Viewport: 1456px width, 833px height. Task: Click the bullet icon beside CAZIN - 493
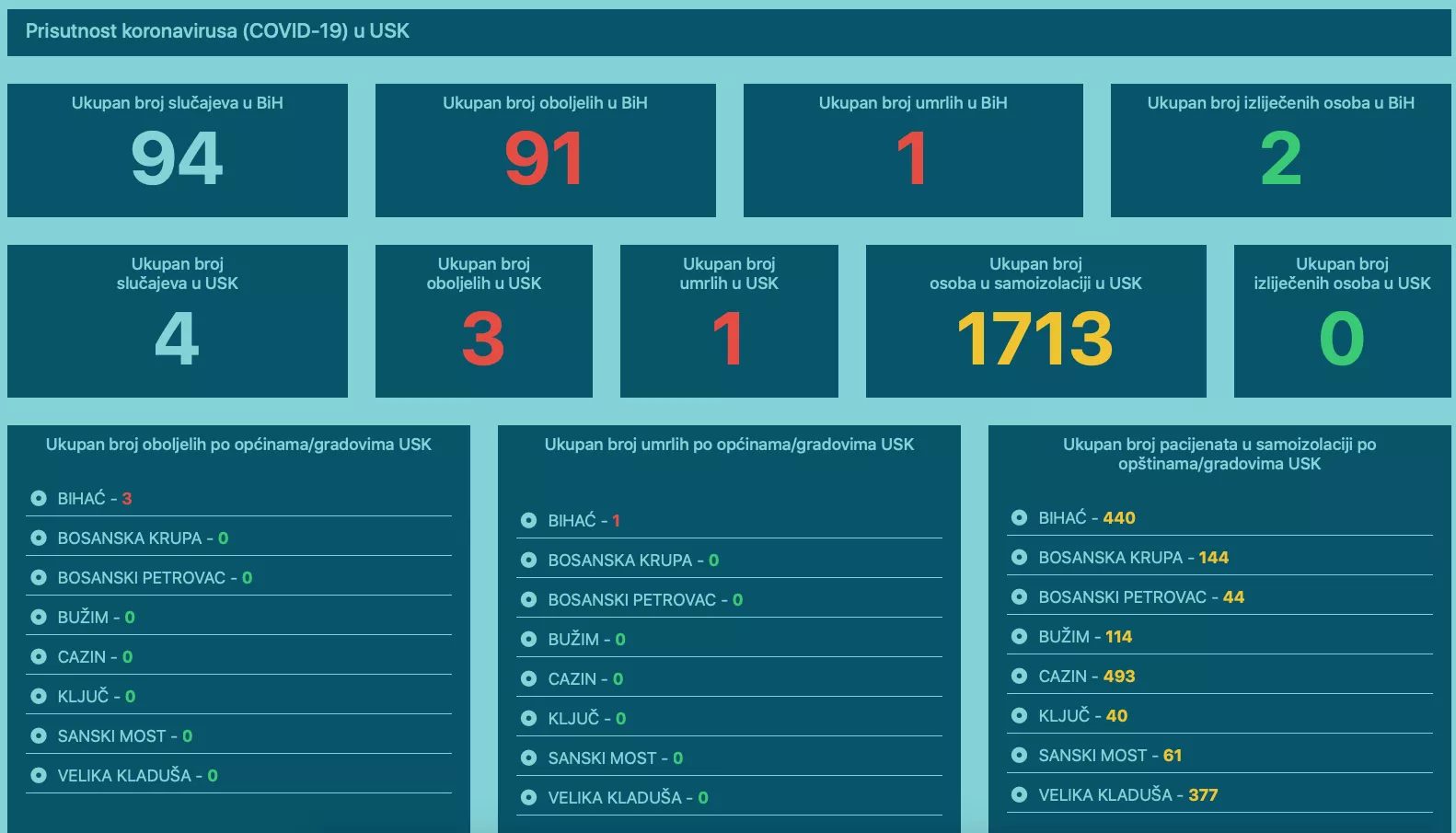pos(1019,677)
